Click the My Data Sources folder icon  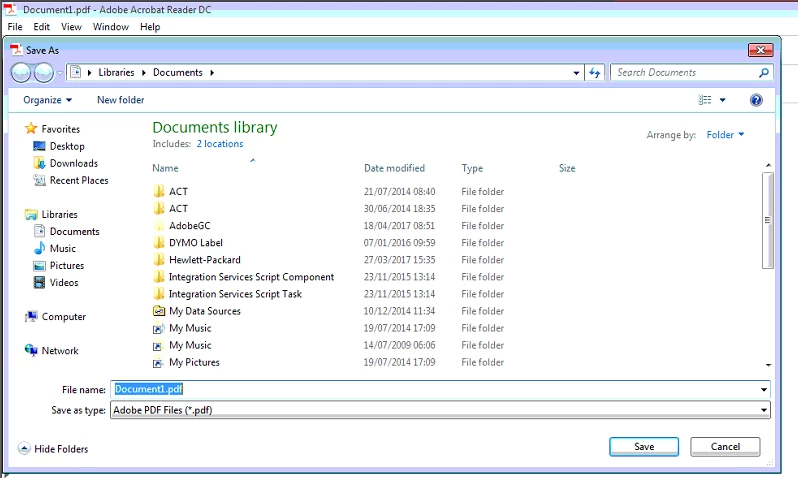tap(159, 311)
